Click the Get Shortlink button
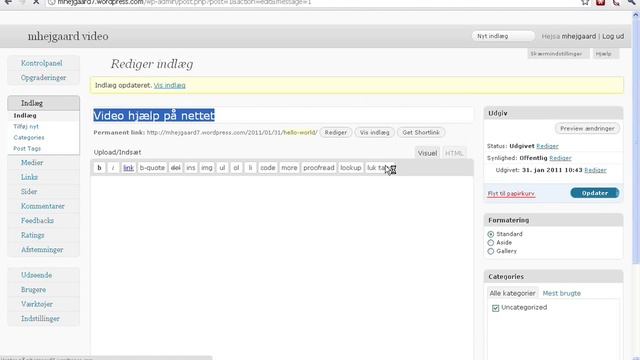Screen dimensions: 640x360 coord(421,133)
